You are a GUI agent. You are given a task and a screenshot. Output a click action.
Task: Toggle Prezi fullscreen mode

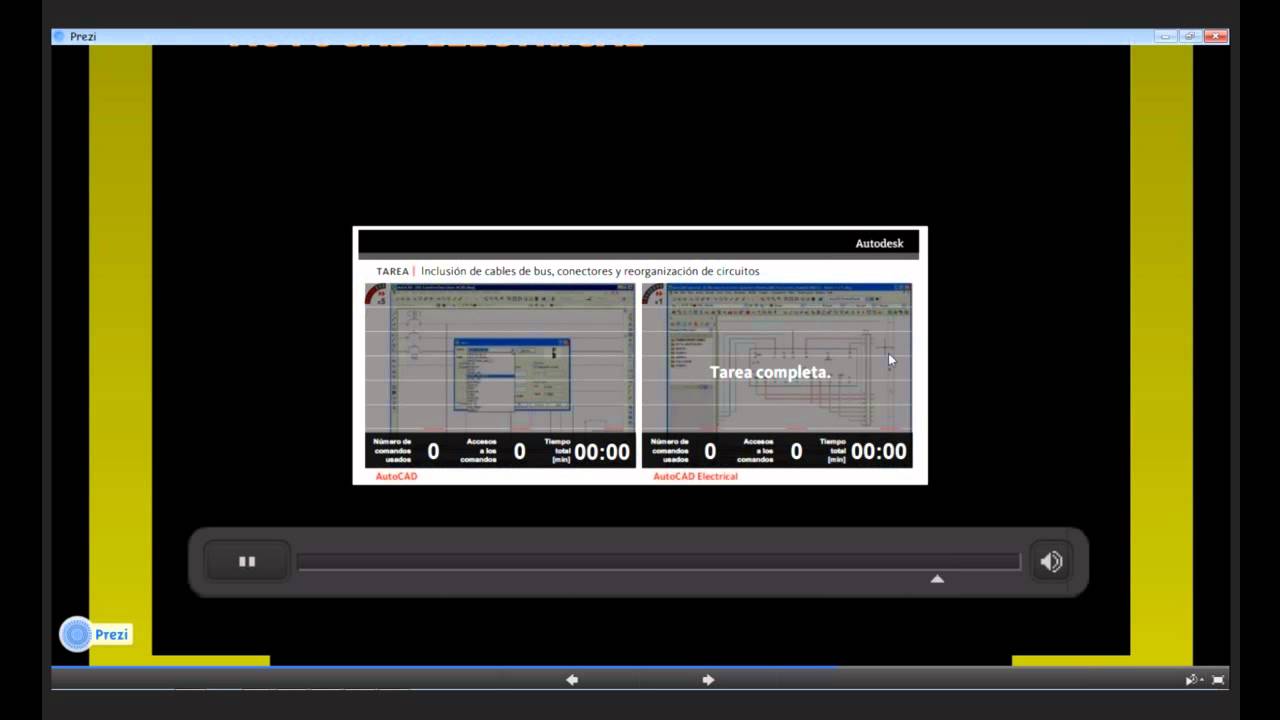1218,680
